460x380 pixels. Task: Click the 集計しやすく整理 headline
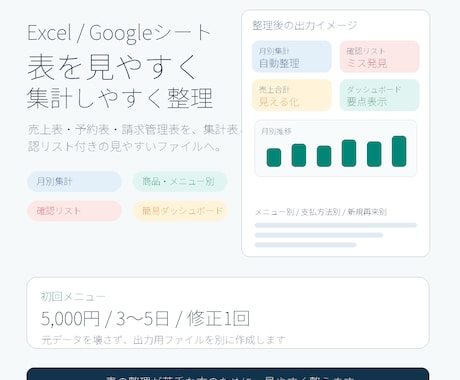120,98
